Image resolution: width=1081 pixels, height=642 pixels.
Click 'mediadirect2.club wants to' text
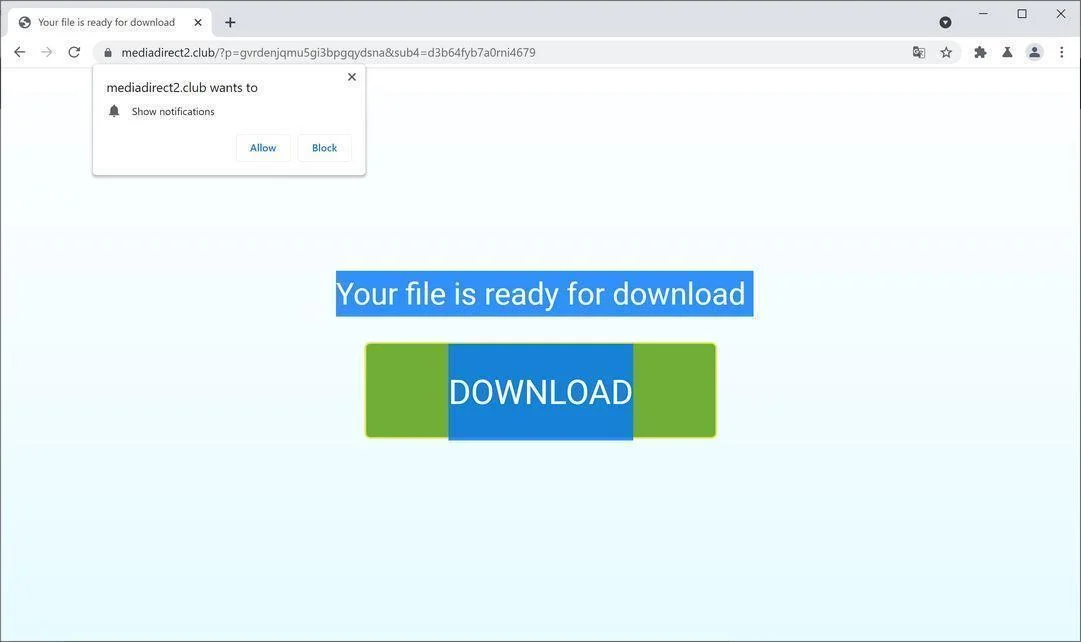(x=182, y=88)
